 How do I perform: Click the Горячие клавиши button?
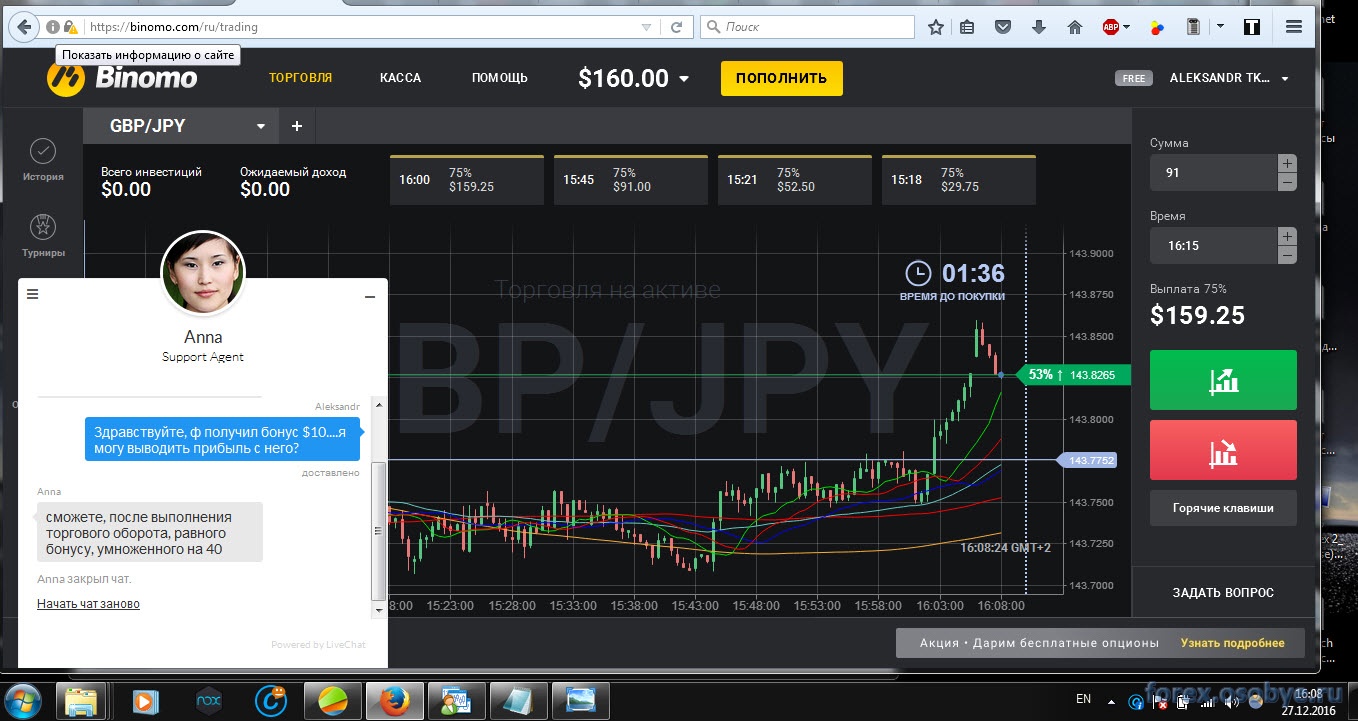coord(1223,508)
